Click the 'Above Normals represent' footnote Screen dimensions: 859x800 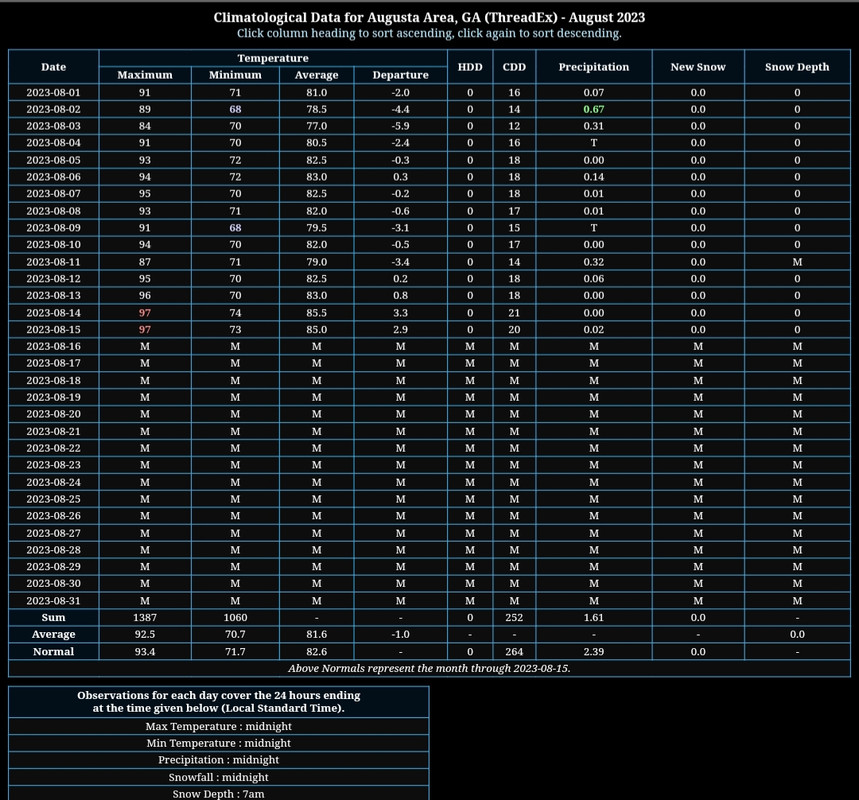click(430, 668)
